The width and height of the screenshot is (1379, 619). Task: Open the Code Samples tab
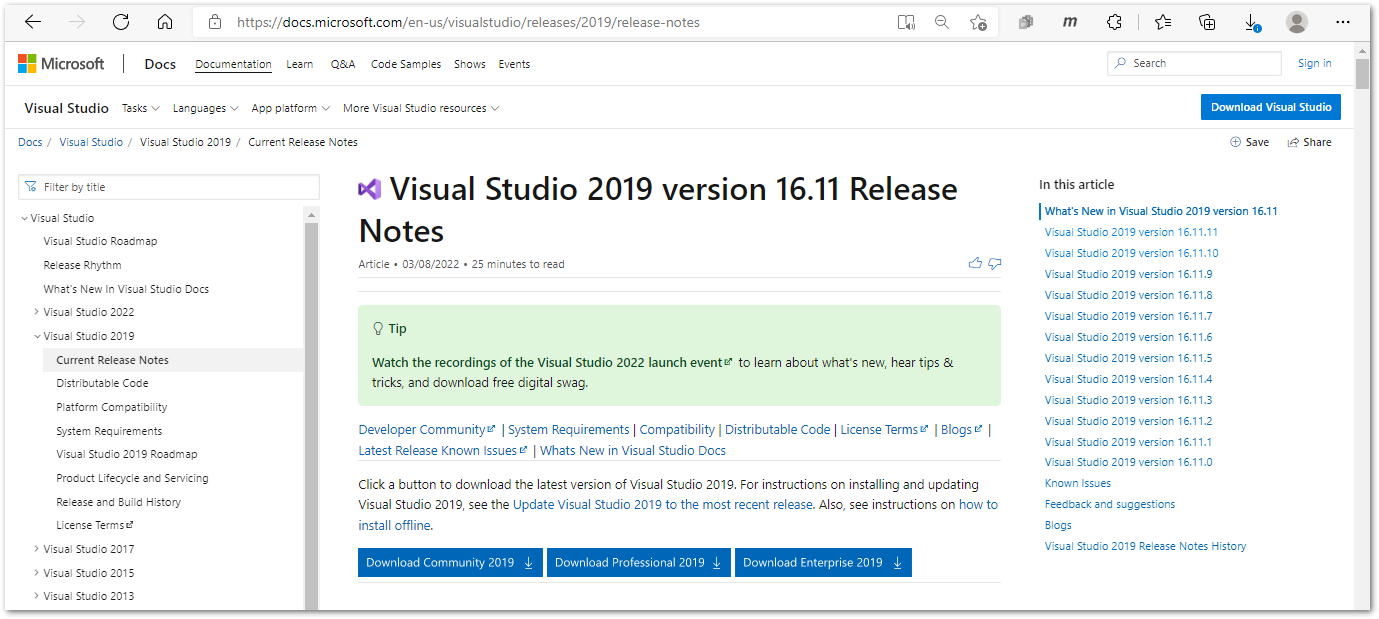pos(406,64)
